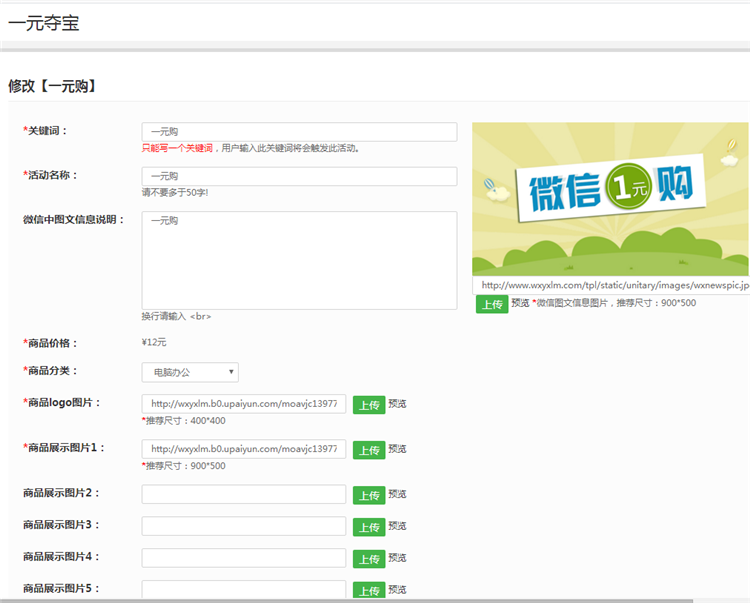The height and width of the screenshot is (603, 750).
Task: Click the 商品展示图片2 input field
Action: (243, 494)
